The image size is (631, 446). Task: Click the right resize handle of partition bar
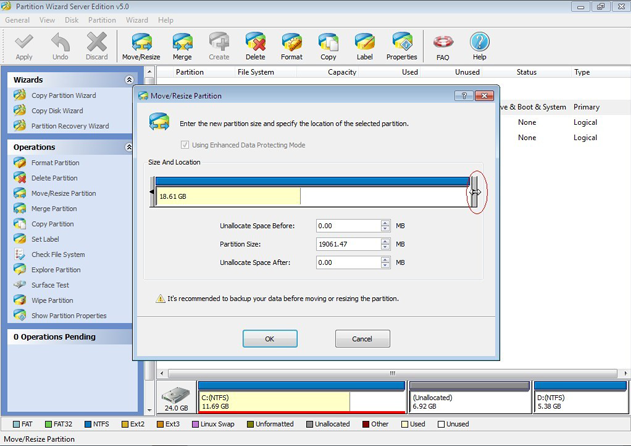coord(475,193)
